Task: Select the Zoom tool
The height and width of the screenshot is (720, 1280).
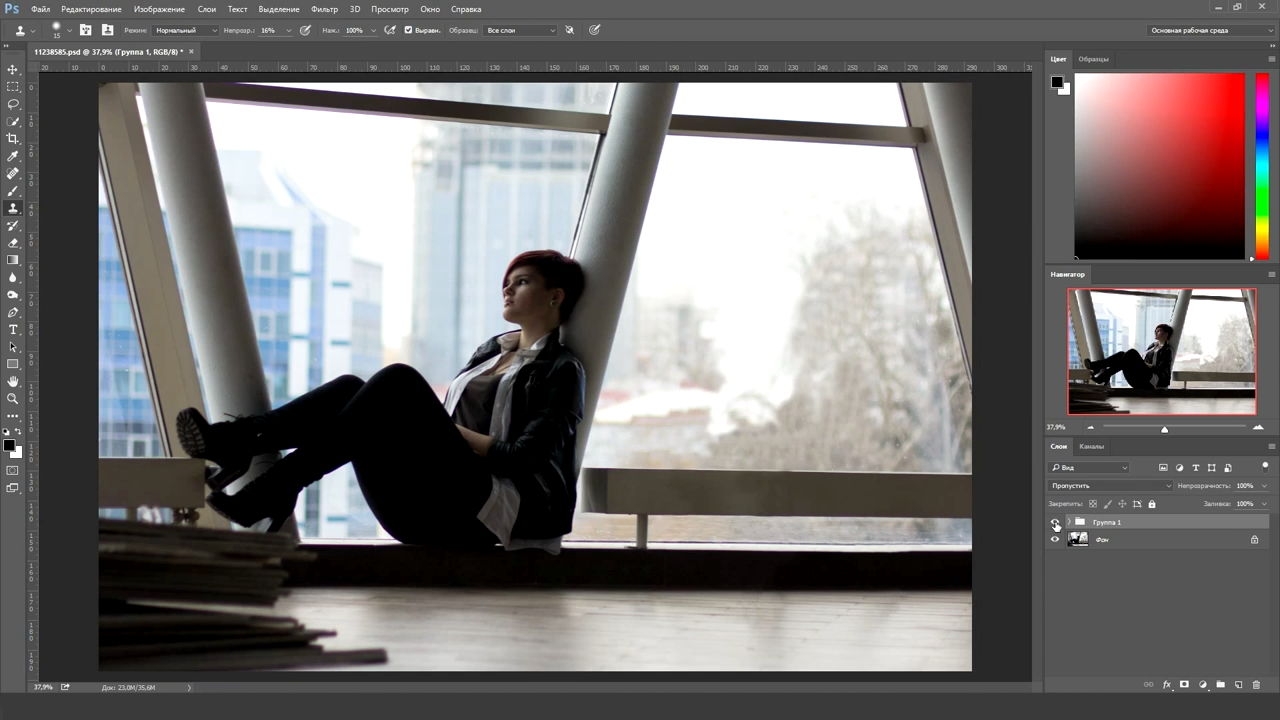Action: tap(13, 399)
